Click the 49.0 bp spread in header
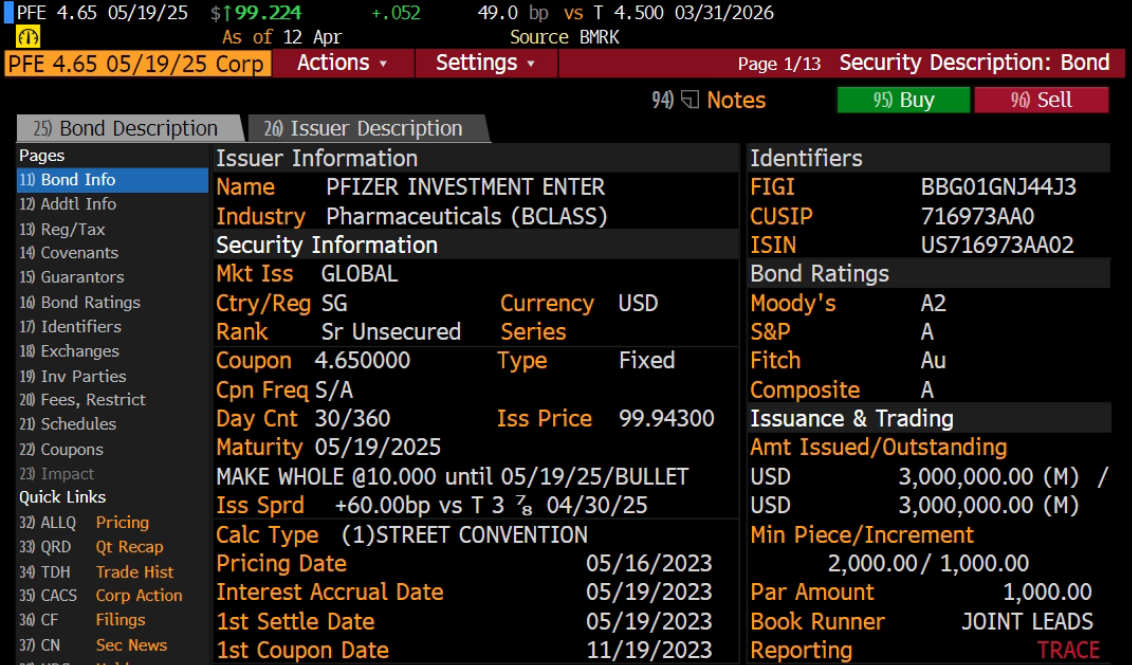 [513, 13]
